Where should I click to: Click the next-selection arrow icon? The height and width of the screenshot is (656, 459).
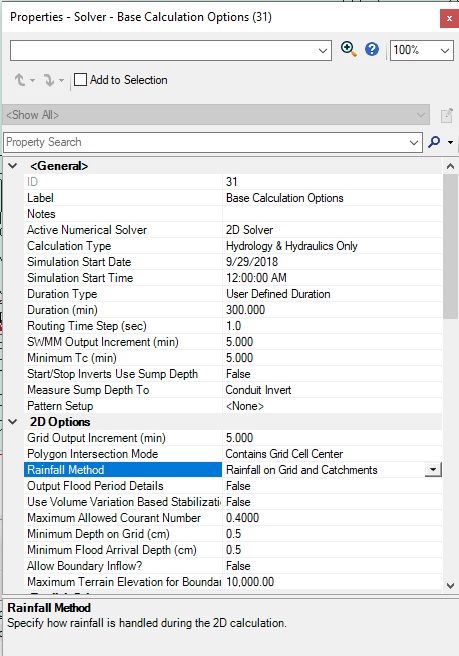[x=49, y=80]
